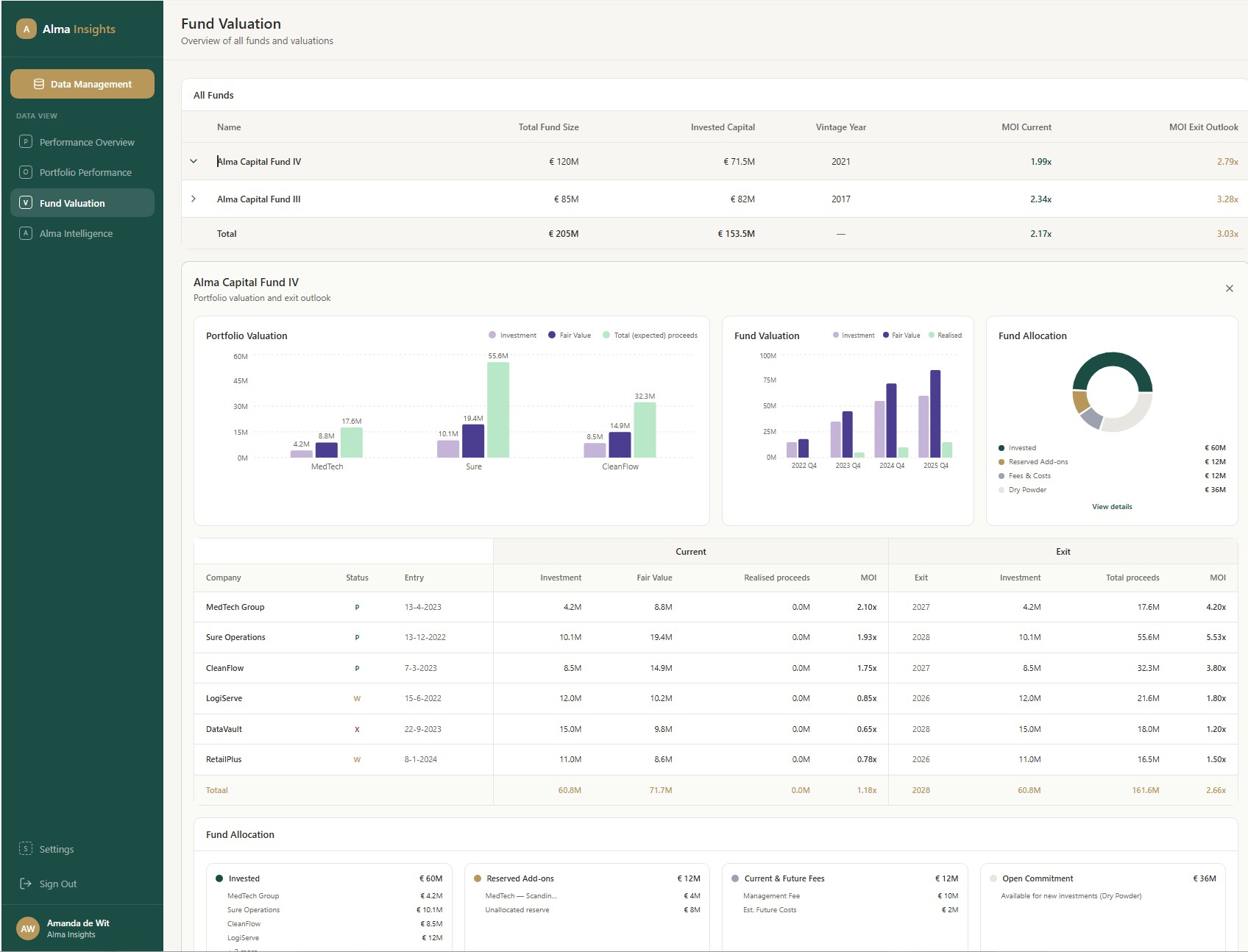Click the Invested legend color dot
The width and height of the screenshot is (1248, 952).
[1001, 448]
